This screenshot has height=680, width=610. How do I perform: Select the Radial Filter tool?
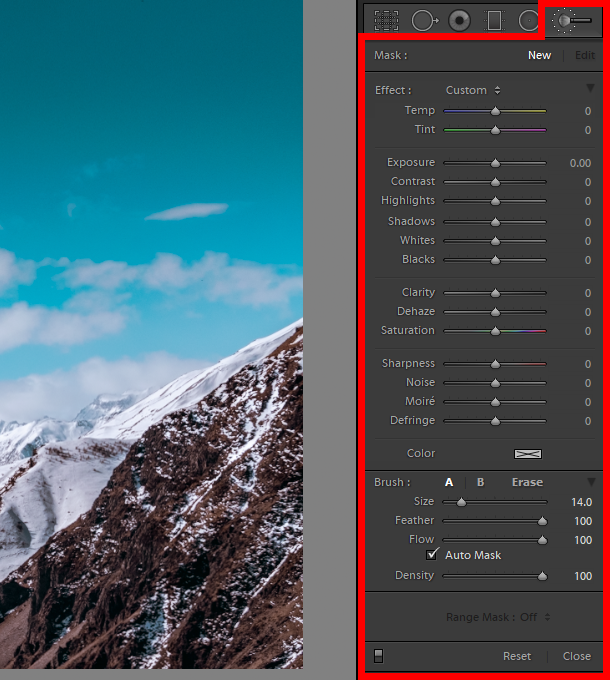[x=528, y=20]
